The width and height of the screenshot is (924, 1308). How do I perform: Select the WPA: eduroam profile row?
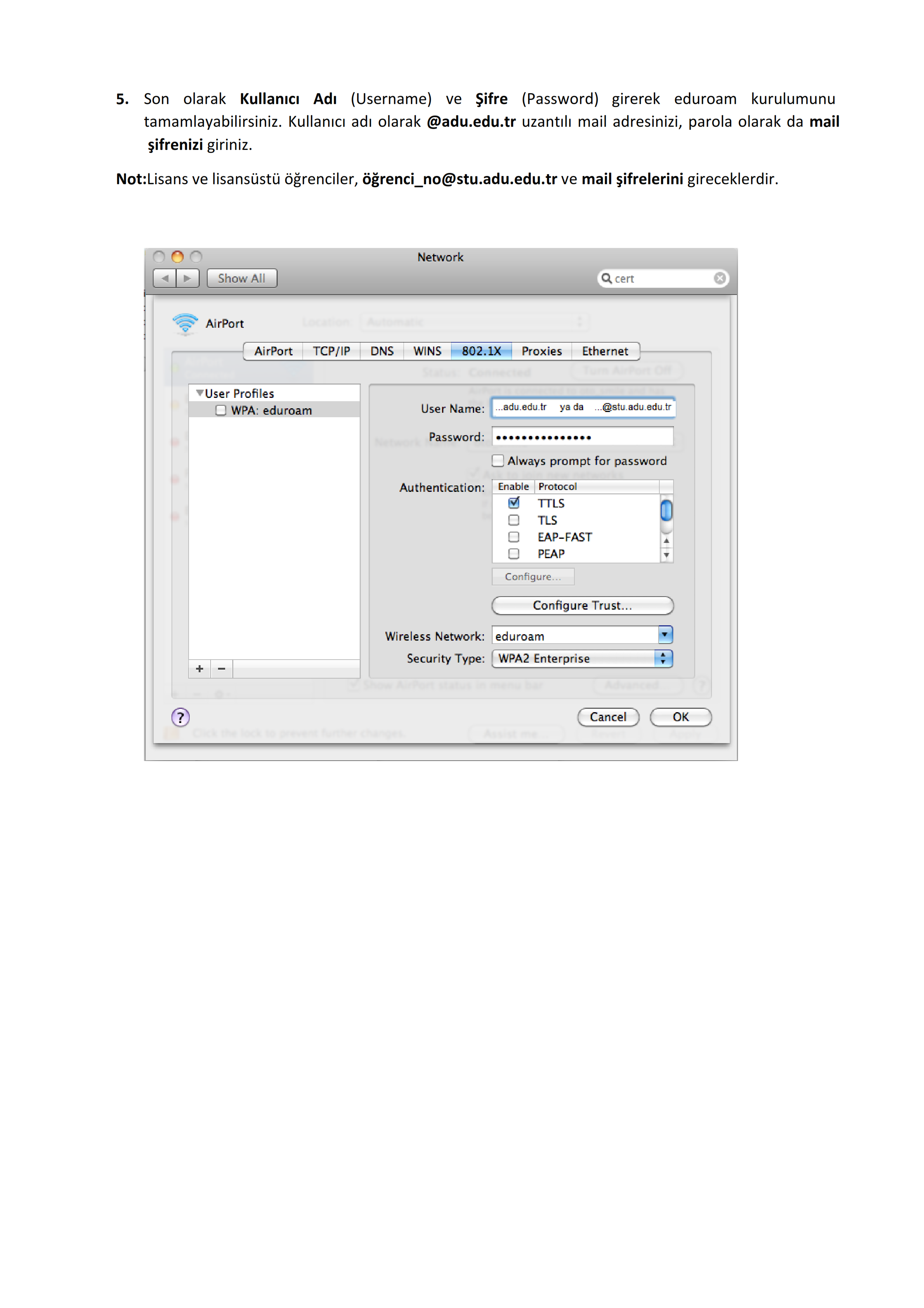pyautogui.click(x=274, y=410)
